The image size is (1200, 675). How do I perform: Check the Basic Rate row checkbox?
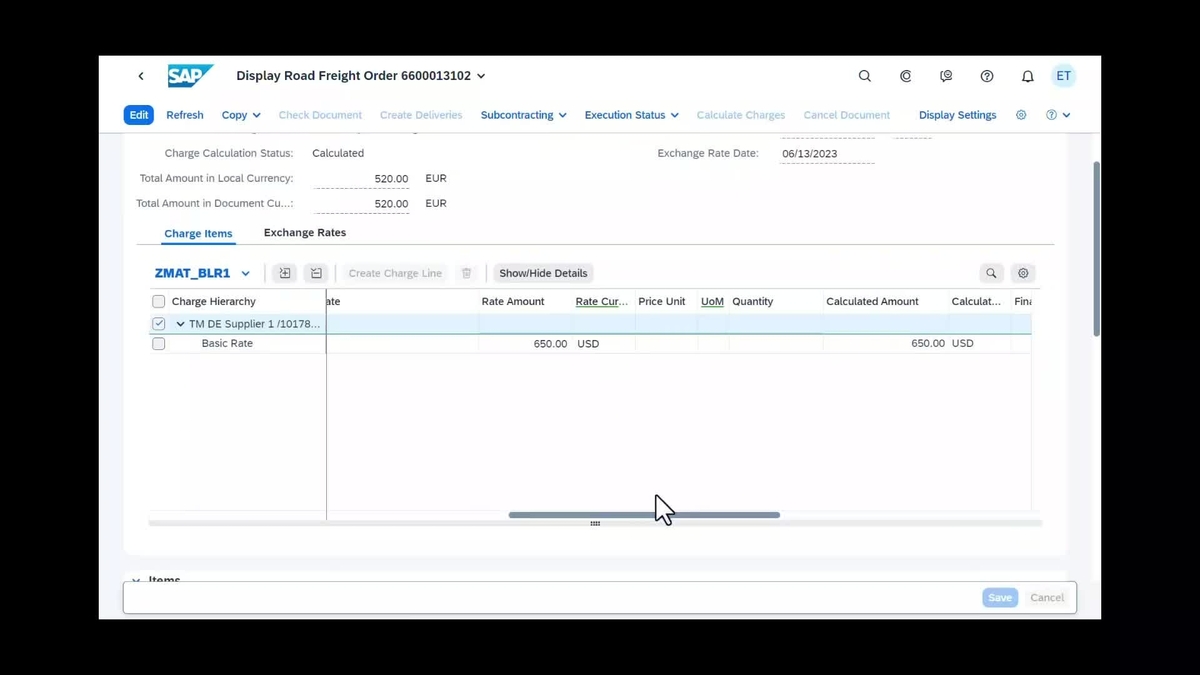158,343
